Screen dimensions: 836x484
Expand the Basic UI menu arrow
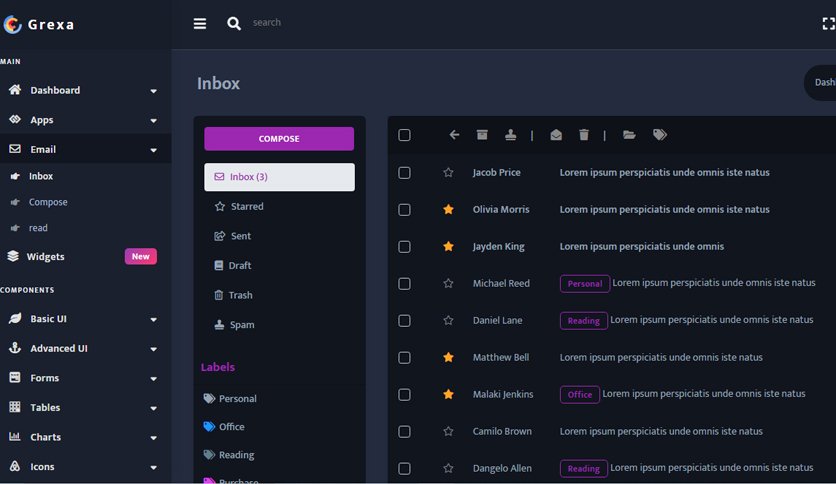click(154, 320)
